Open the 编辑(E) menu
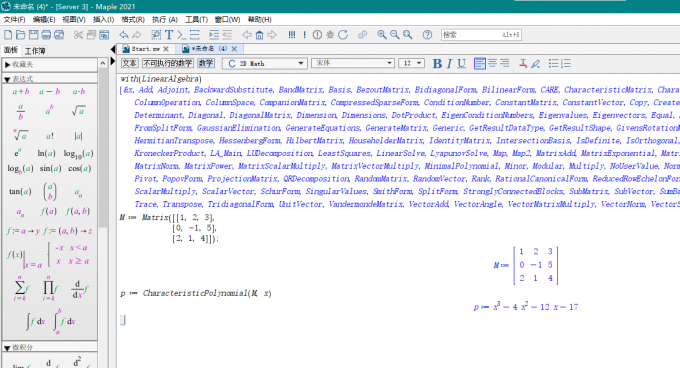 [x=44, y=20]
